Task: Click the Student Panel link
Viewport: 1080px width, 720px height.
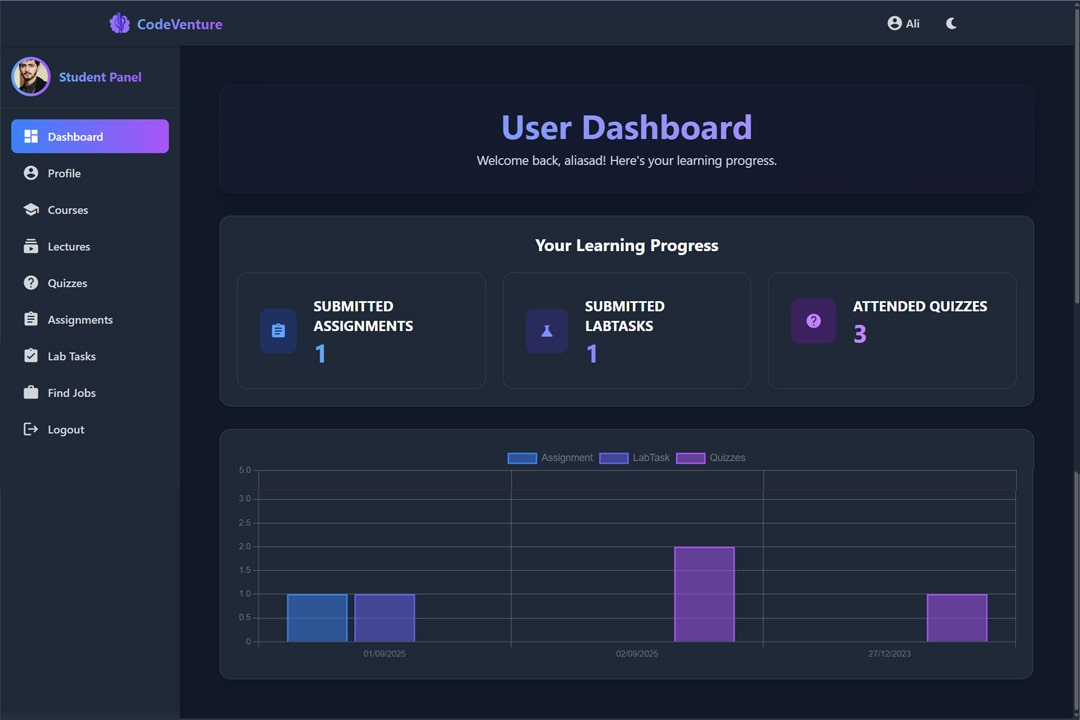Action: pos(100,76)
